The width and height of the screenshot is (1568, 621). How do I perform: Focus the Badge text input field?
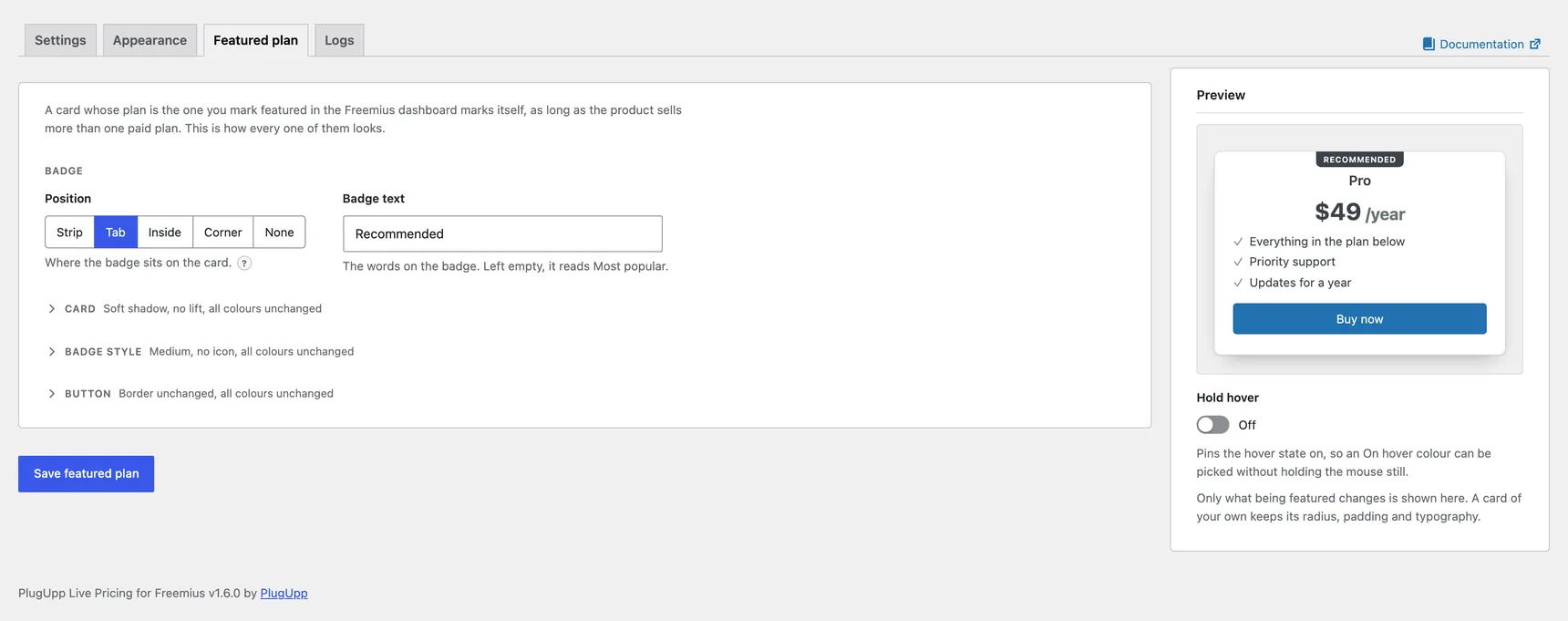pos(502,233)
